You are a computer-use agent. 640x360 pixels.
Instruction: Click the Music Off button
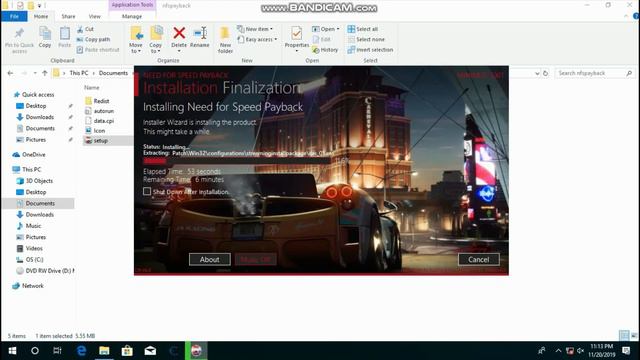point(256,260)
